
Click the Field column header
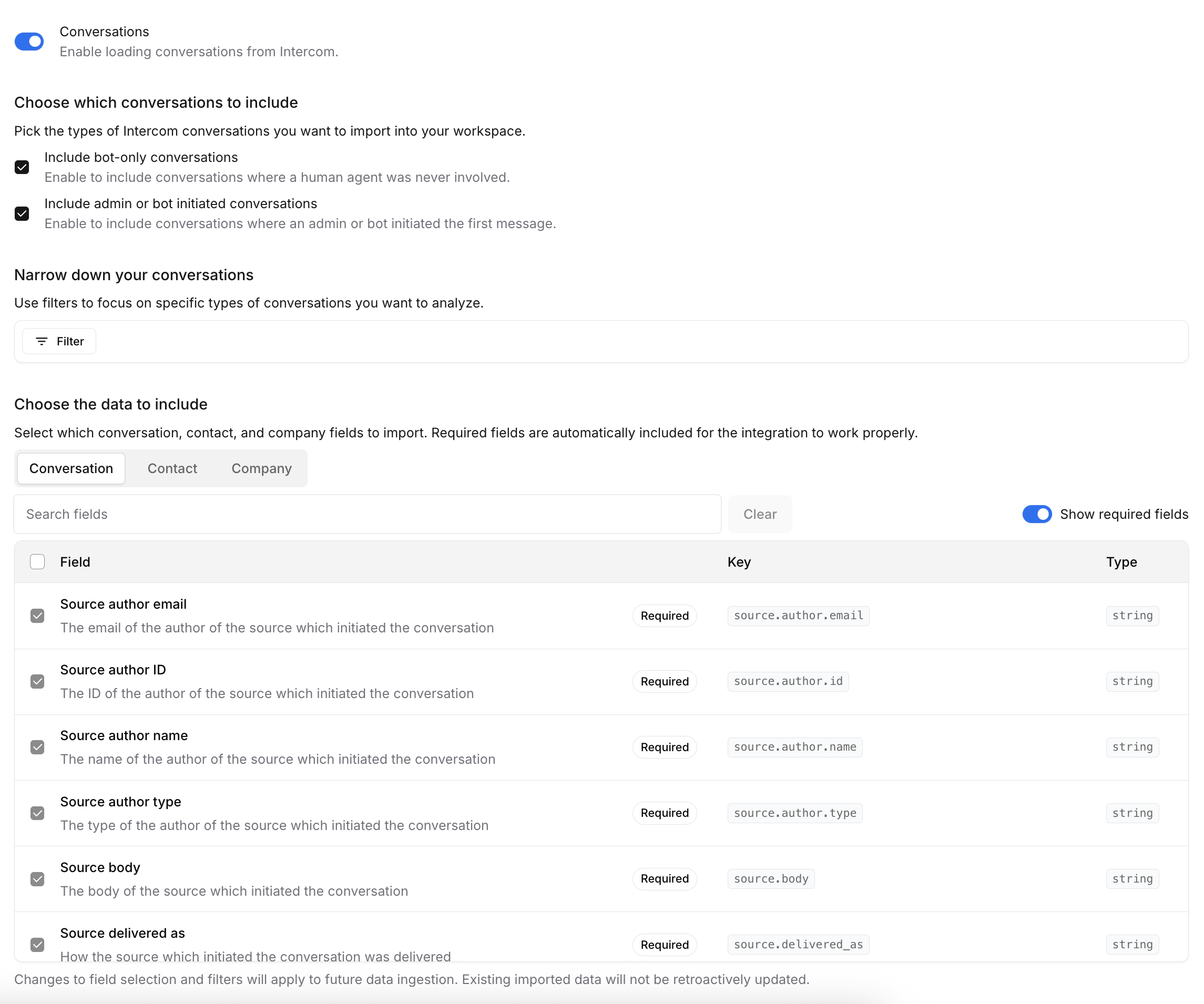[x=75, y=561]
